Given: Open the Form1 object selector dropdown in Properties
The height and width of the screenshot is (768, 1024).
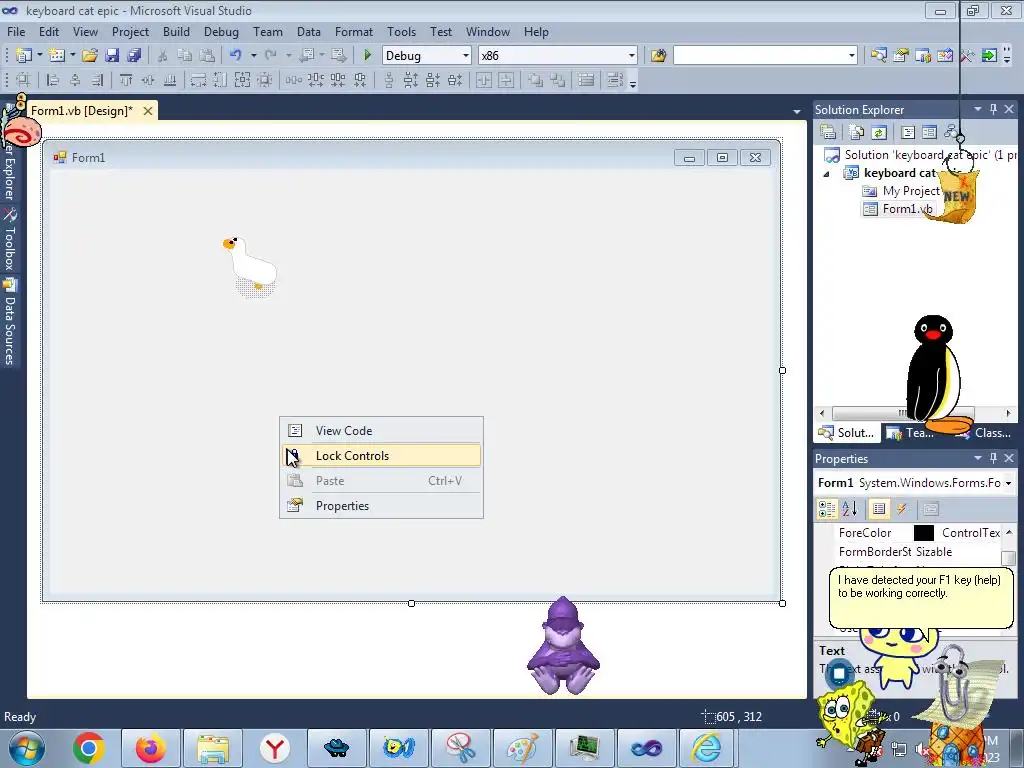Looking at the screenshot, I should pyautogui.click(x=1008, y=483).
